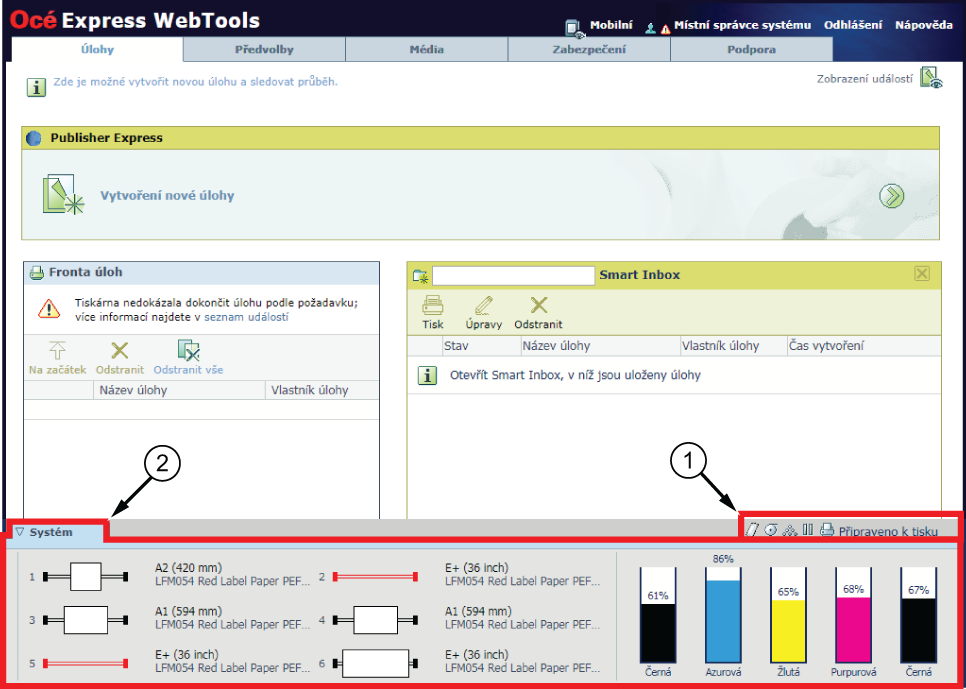Click the Žlutá 65% ink level bar
The height and width of the screenshot is (689, 966).
point(788,615)
